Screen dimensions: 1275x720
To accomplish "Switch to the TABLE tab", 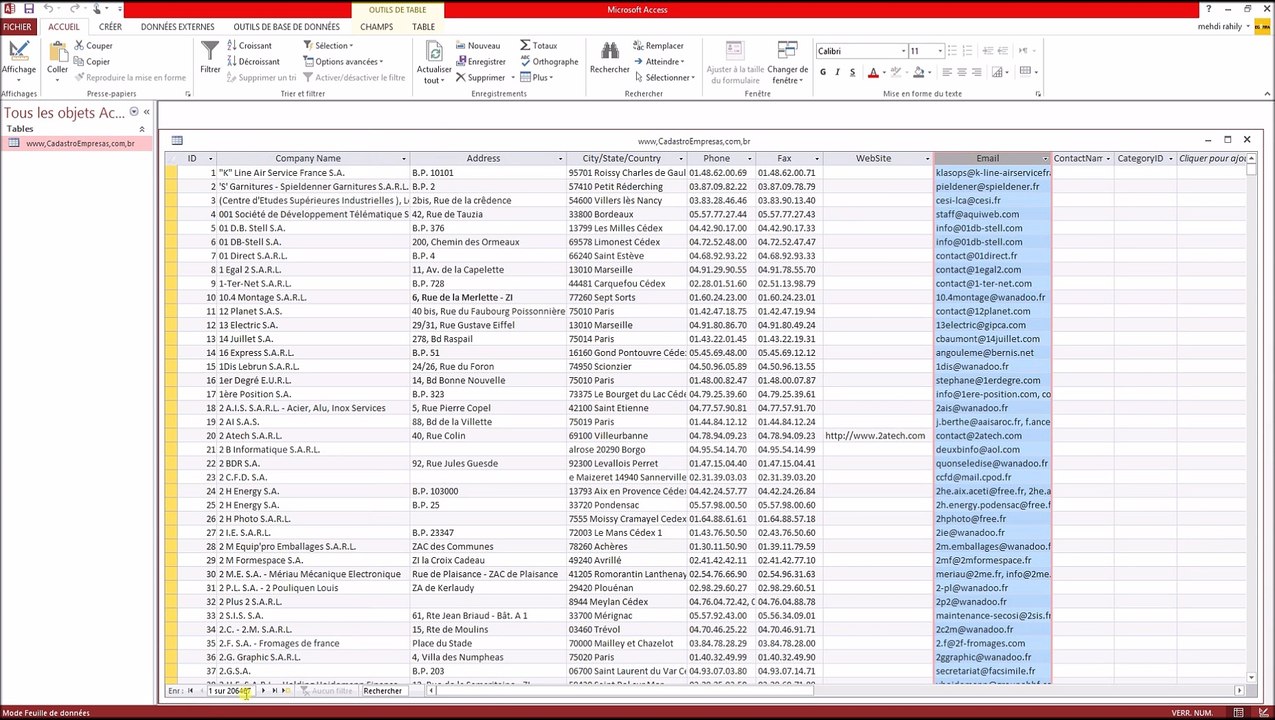I will pos(423,27).
